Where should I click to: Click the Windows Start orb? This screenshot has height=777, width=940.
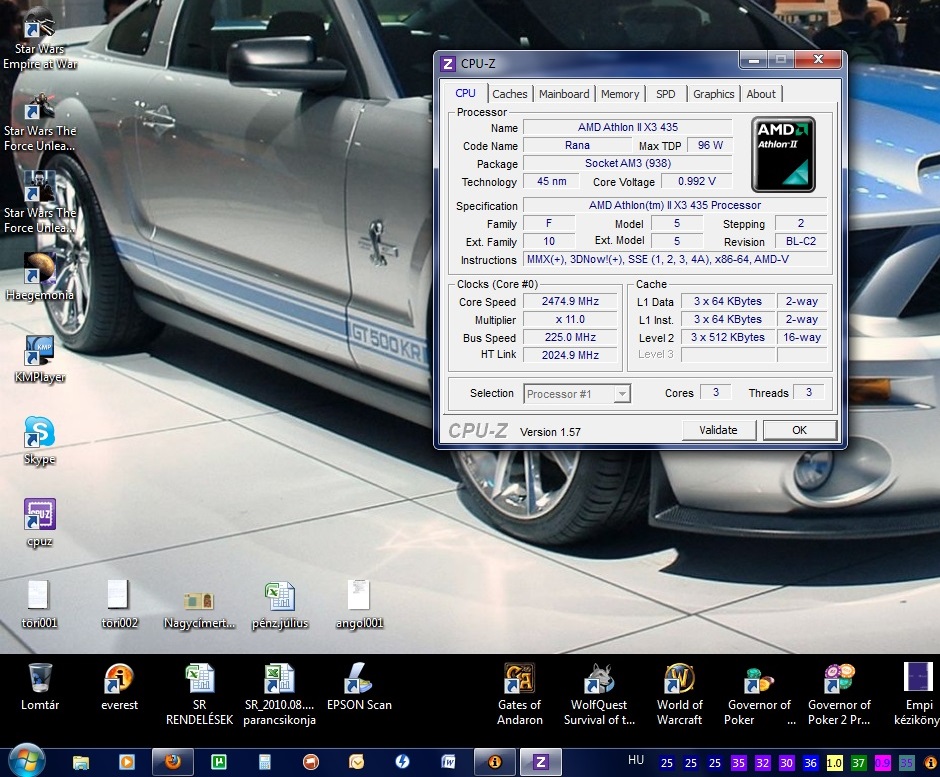pyautogui.click(x=26, y=761)
